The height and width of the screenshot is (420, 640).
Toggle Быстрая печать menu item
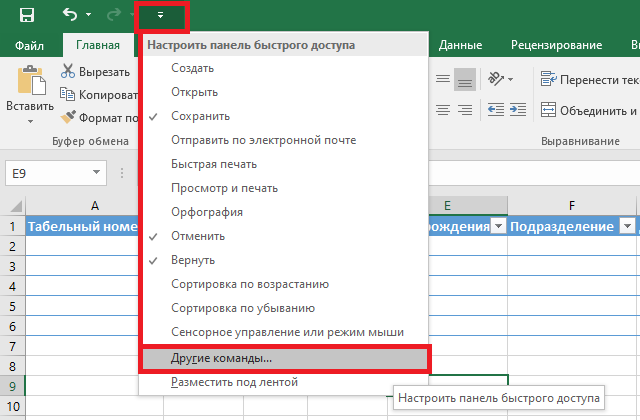[x=284, y=164]
